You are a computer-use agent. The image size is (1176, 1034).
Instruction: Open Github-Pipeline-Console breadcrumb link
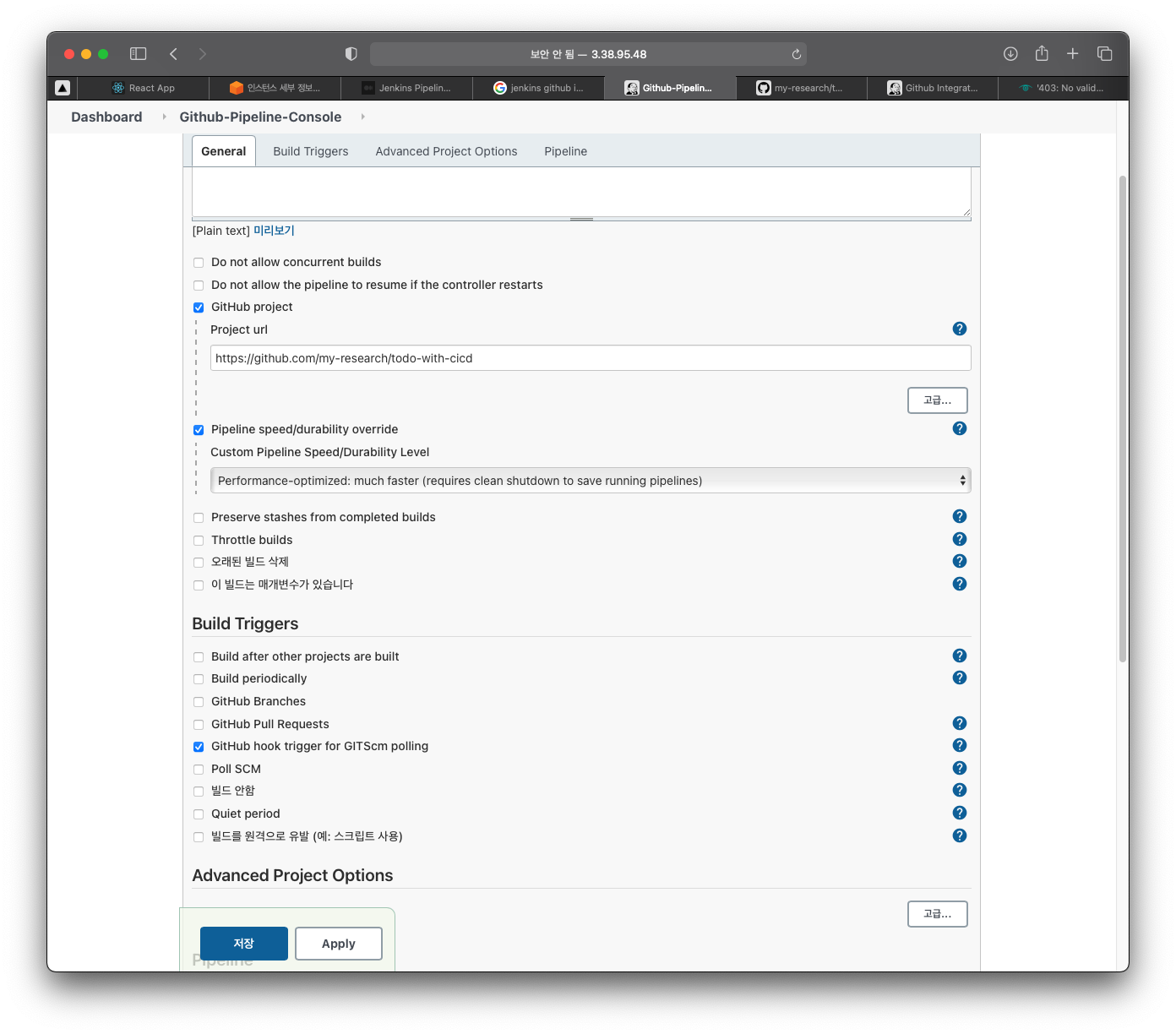pos(260,117)
